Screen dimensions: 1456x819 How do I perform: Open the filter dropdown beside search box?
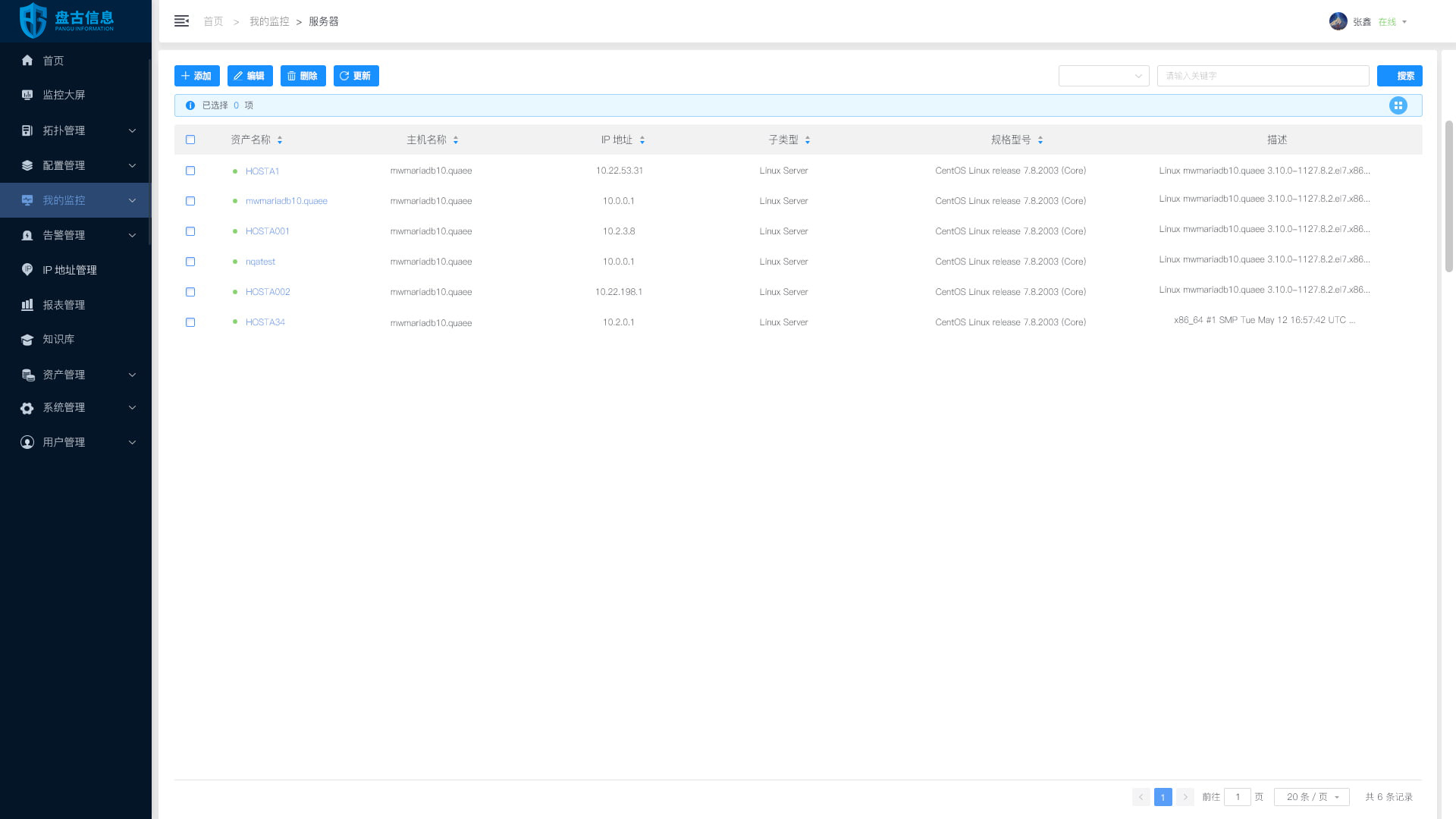point(1103,76)
